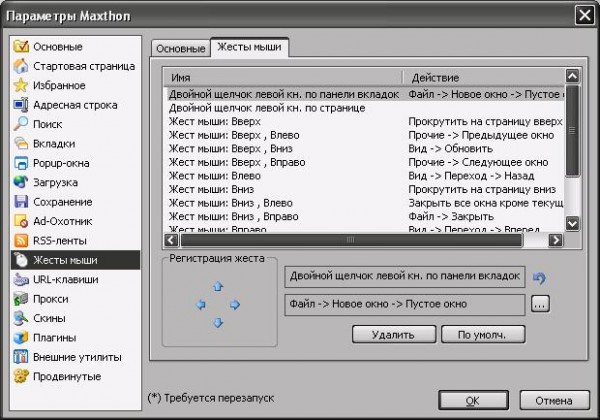The width and height of the screenshot is (600, 420).
Task: Click action cell Файл -> Закрыть
Action: (451, 217)
